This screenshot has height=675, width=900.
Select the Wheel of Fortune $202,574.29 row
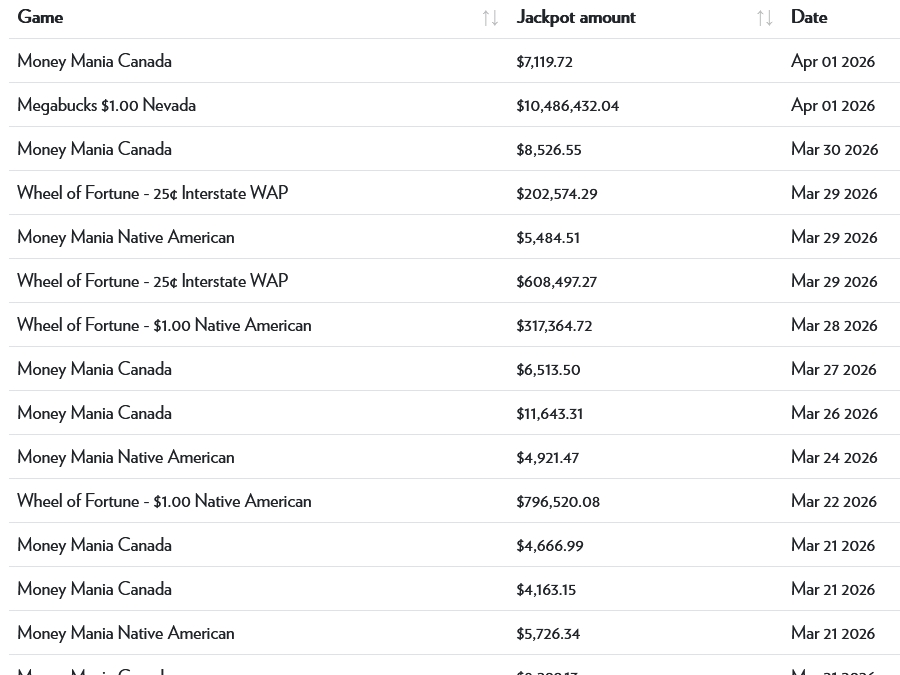pyautogui.click(x=152, y=193)
